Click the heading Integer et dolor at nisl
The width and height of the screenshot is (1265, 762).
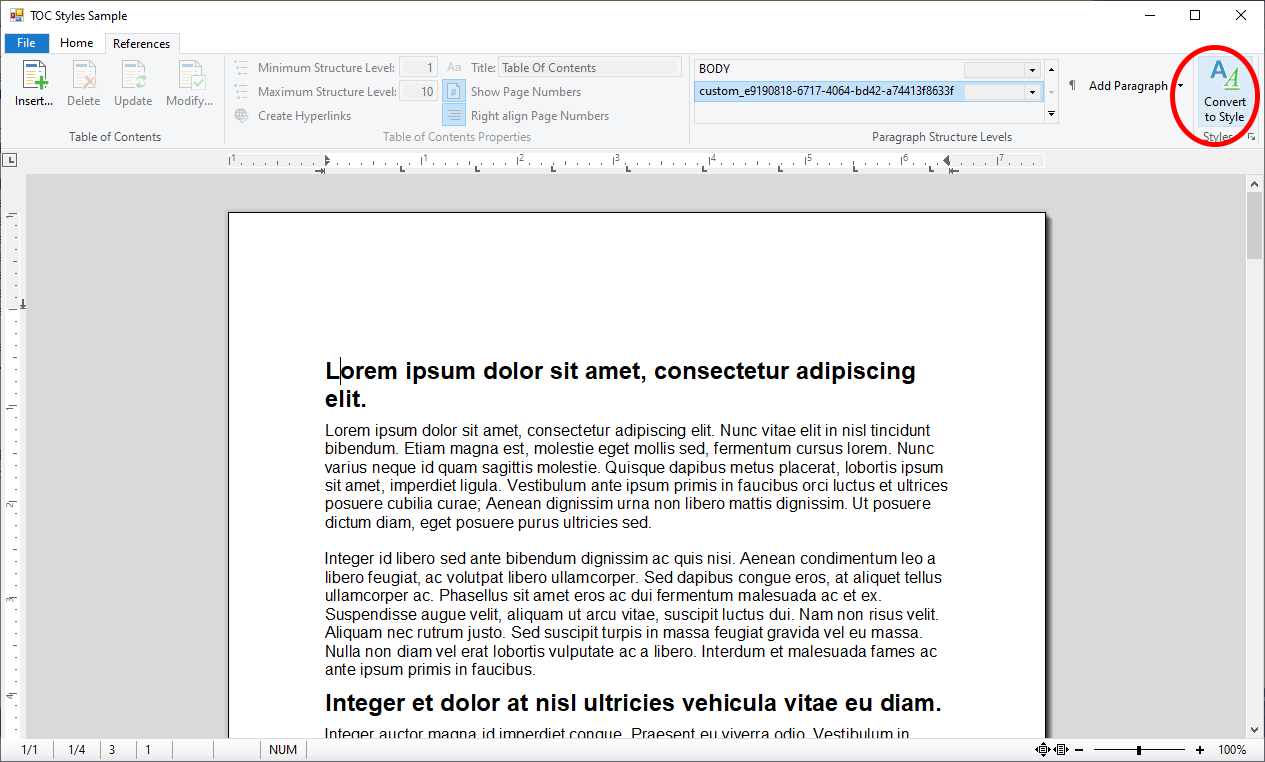[633, 704]
